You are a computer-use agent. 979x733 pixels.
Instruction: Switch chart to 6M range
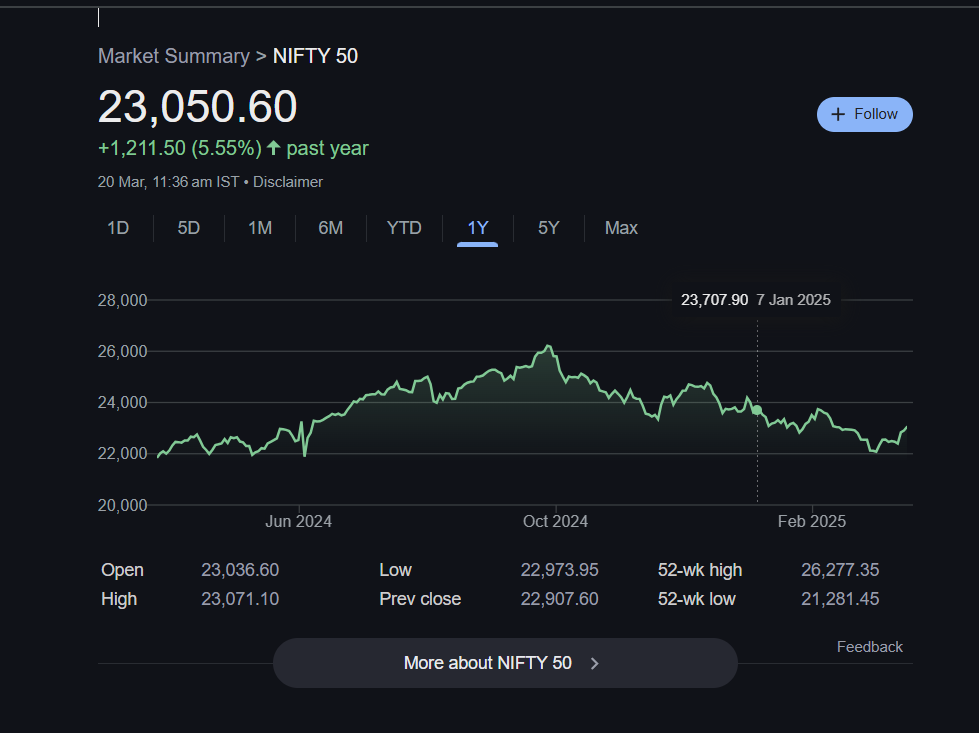click(331, 228)
